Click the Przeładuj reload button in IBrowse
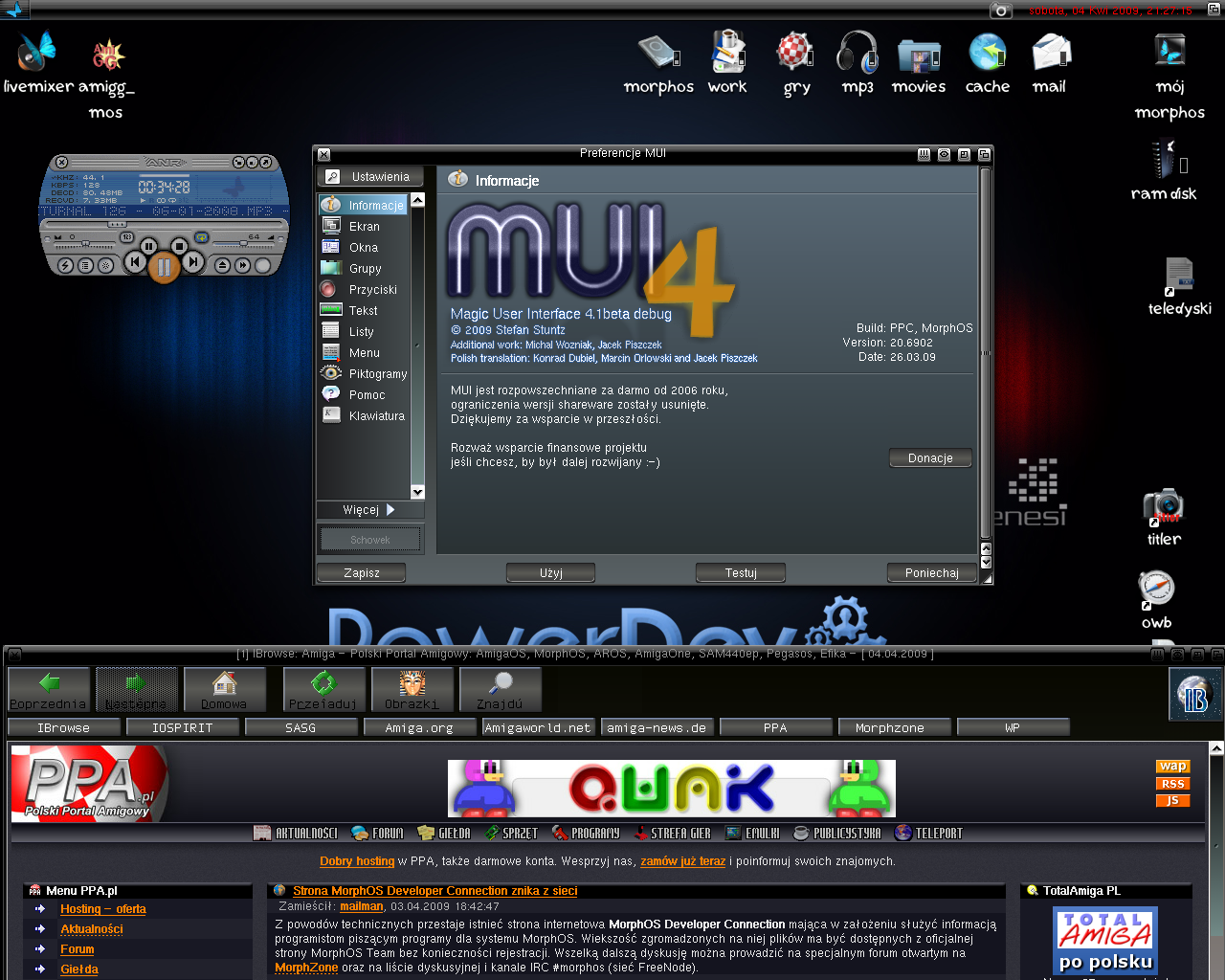1225x980 pixels. 323,690
